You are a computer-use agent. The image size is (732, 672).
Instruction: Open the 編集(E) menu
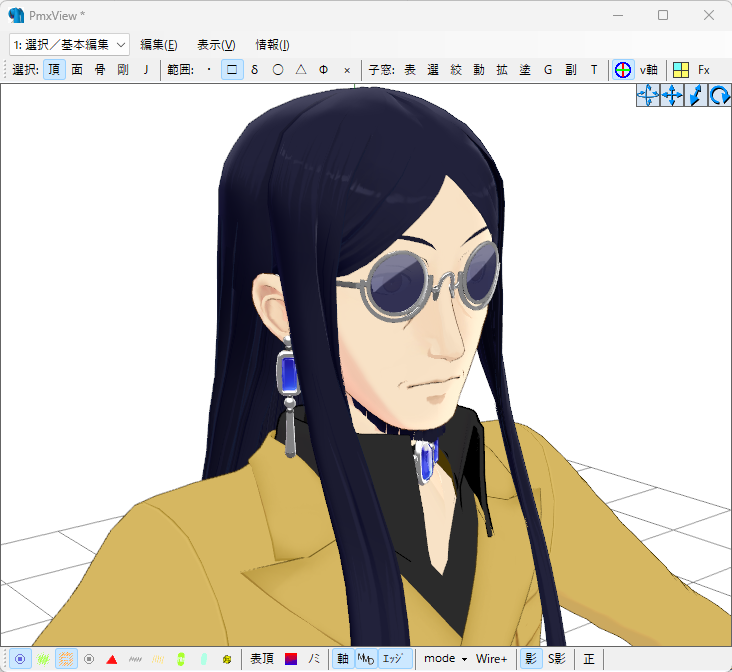pos(158,44)
